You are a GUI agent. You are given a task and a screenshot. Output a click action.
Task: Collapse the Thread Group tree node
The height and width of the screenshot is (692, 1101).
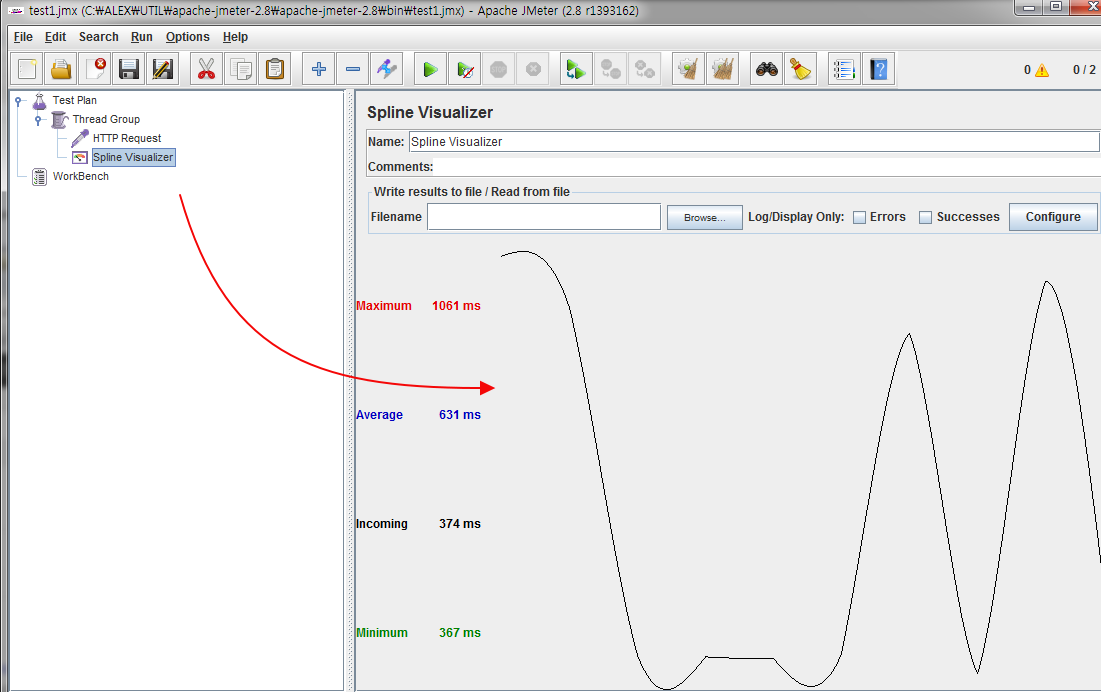38,120
